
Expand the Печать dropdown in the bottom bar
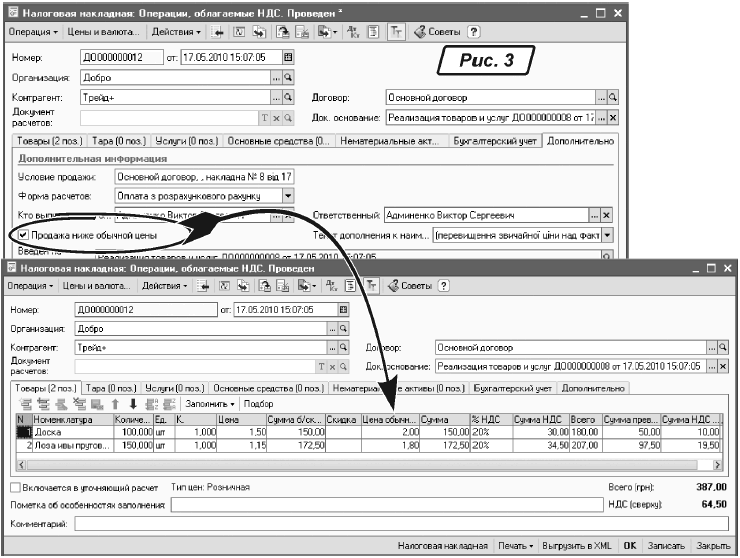pyautogui.click(x=516, y=547)
